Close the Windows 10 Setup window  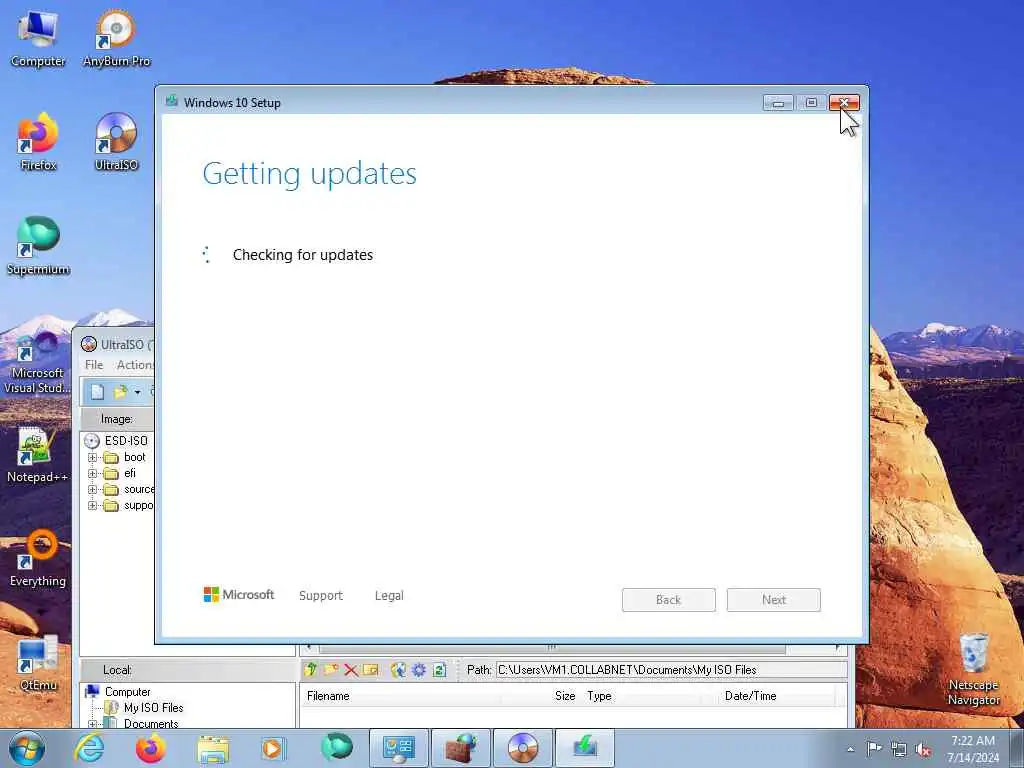coord(844,103)
